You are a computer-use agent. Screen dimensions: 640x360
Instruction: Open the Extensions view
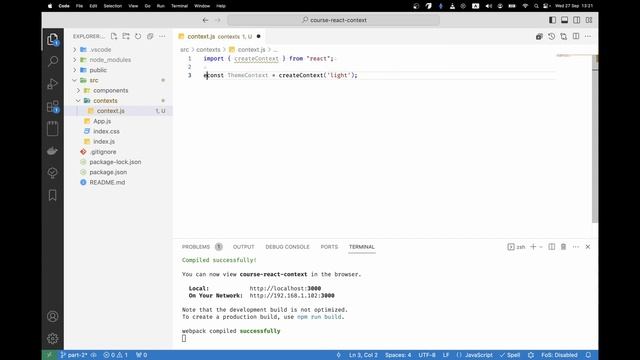tap(53, 107)
